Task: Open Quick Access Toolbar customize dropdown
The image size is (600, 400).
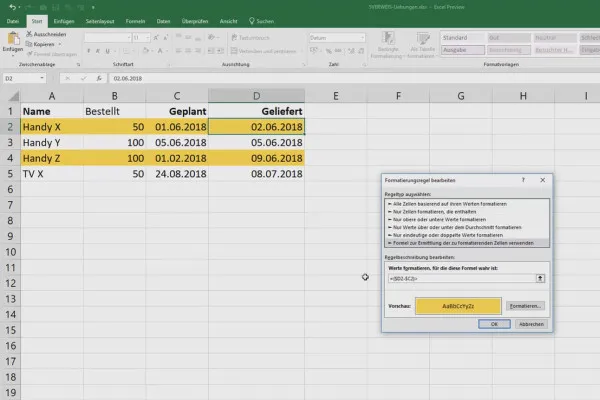Action: pyautogui.click(x=93, y=7)
